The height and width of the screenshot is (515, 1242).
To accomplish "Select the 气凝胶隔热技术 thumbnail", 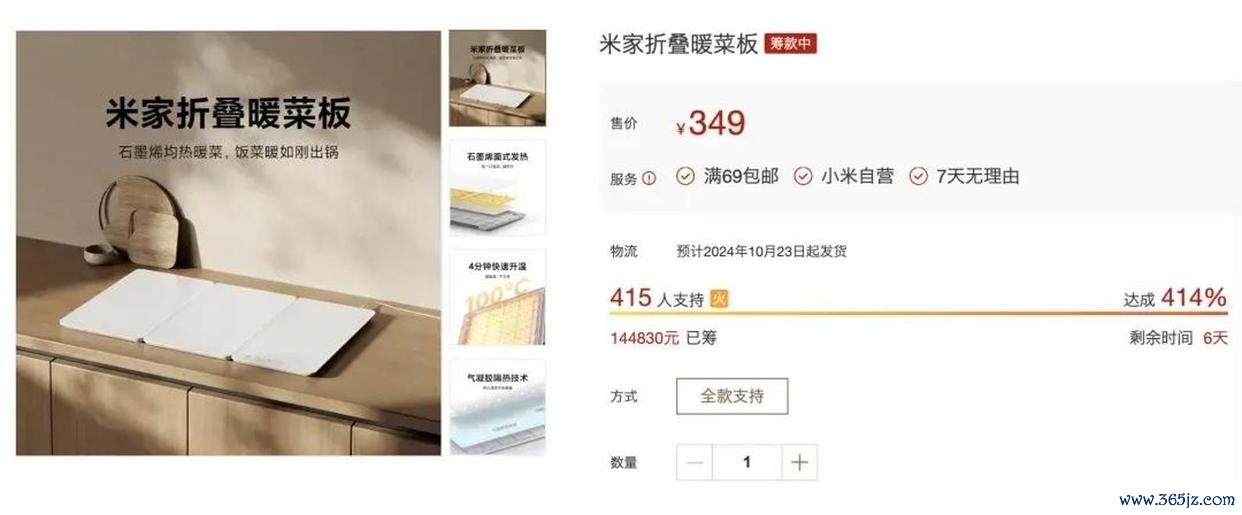I will [497, 407].
